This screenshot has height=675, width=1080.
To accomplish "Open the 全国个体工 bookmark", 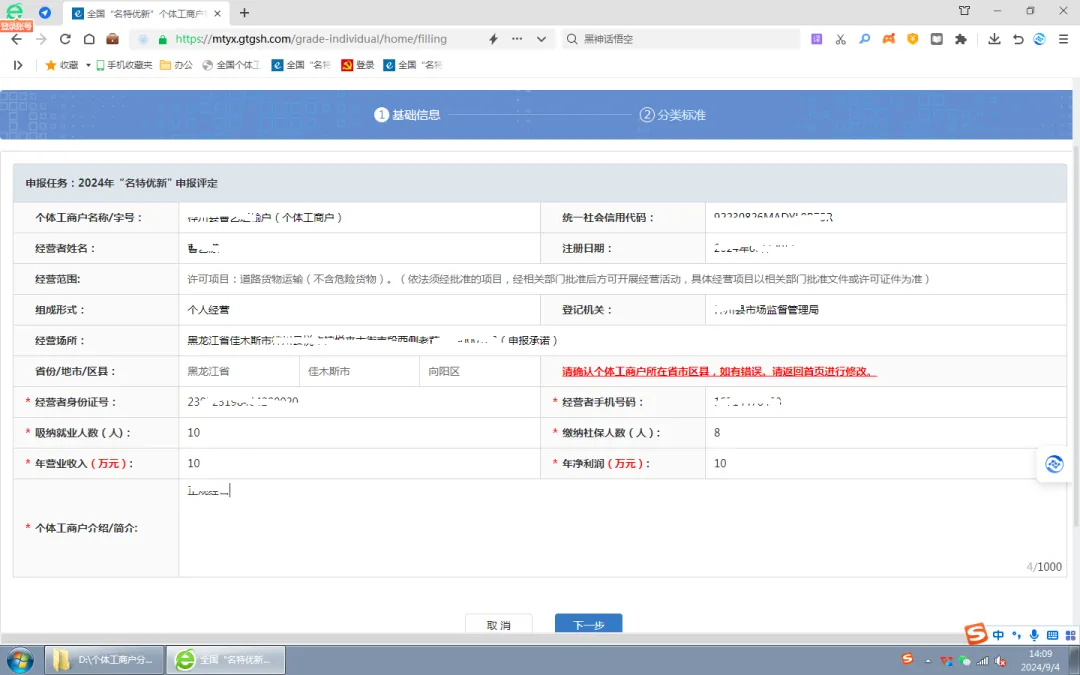I will (x=231, y=65).
